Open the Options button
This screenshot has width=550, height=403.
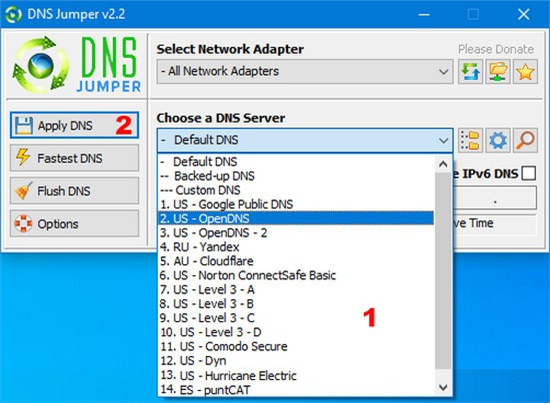coord(74,224)
